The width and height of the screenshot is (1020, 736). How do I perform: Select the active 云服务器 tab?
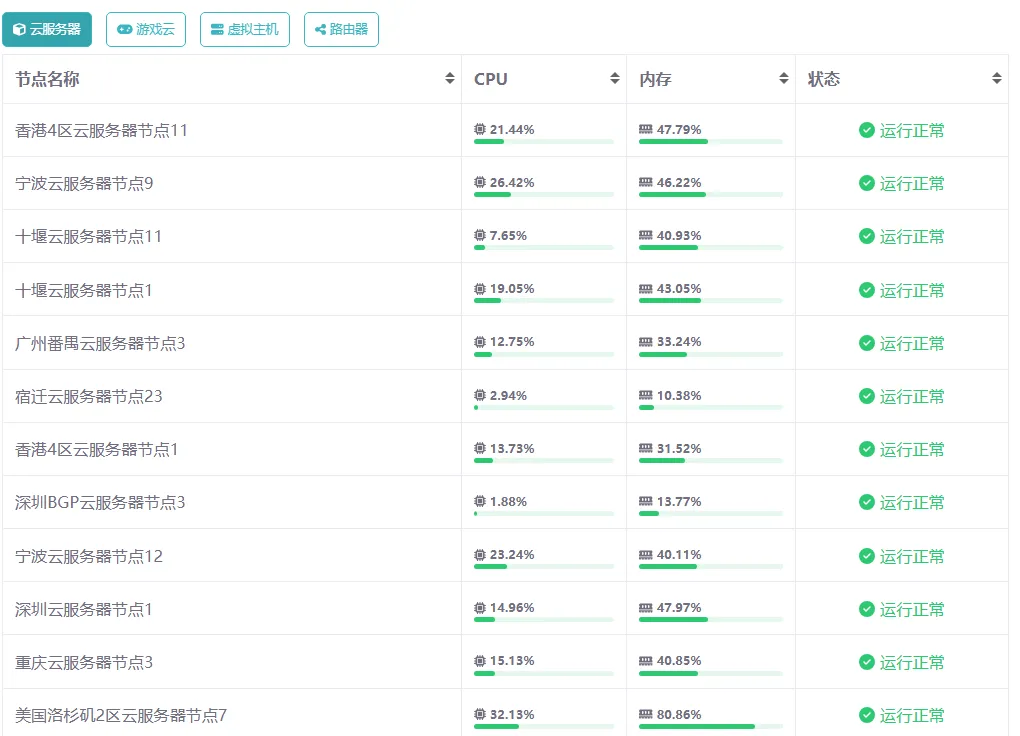click(x=47, y=30)
